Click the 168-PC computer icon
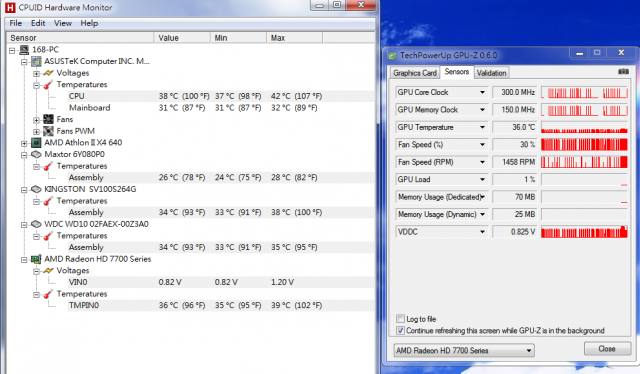Image resolution: width=640 pixels, height=374 pixels. pyautogui.click(x=24, y=50)
